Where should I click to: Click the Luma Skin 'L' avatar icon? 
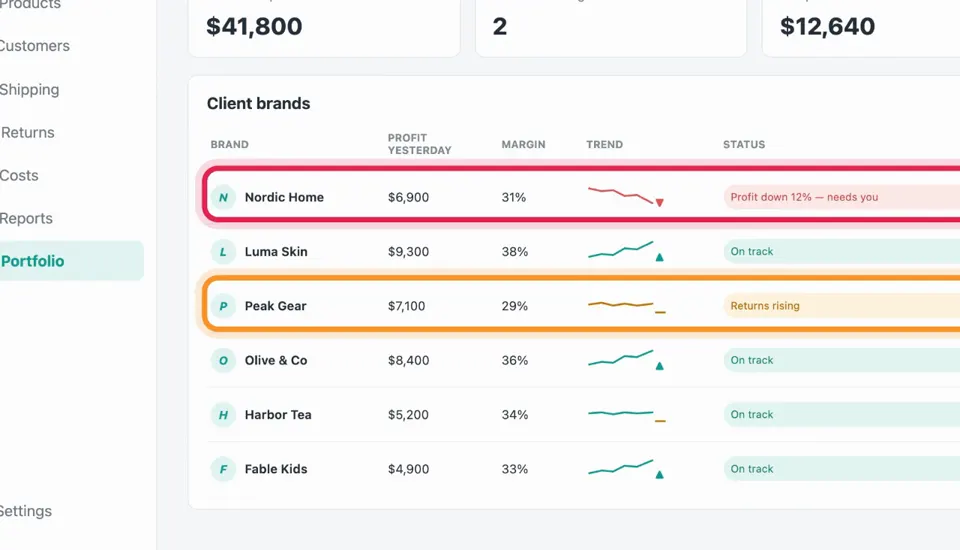coord(223,252)
